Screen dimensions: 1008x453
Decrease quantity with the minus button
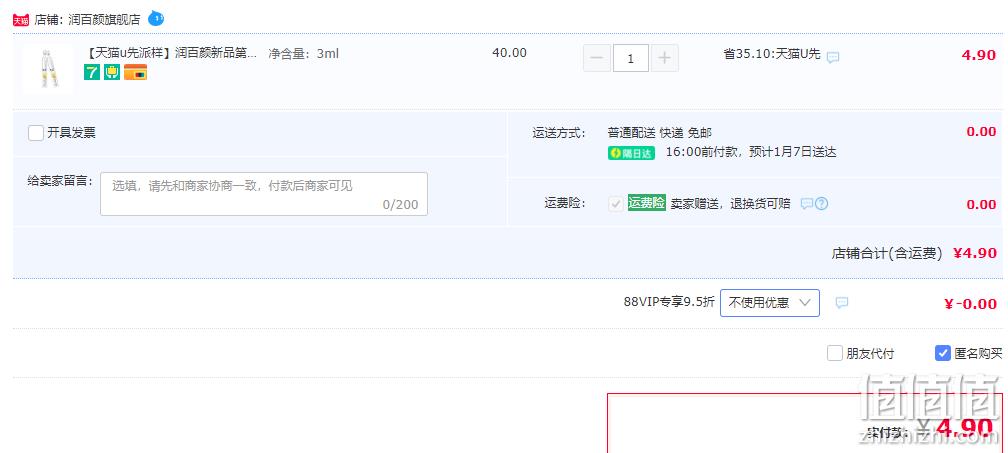(x=597, y=58)
